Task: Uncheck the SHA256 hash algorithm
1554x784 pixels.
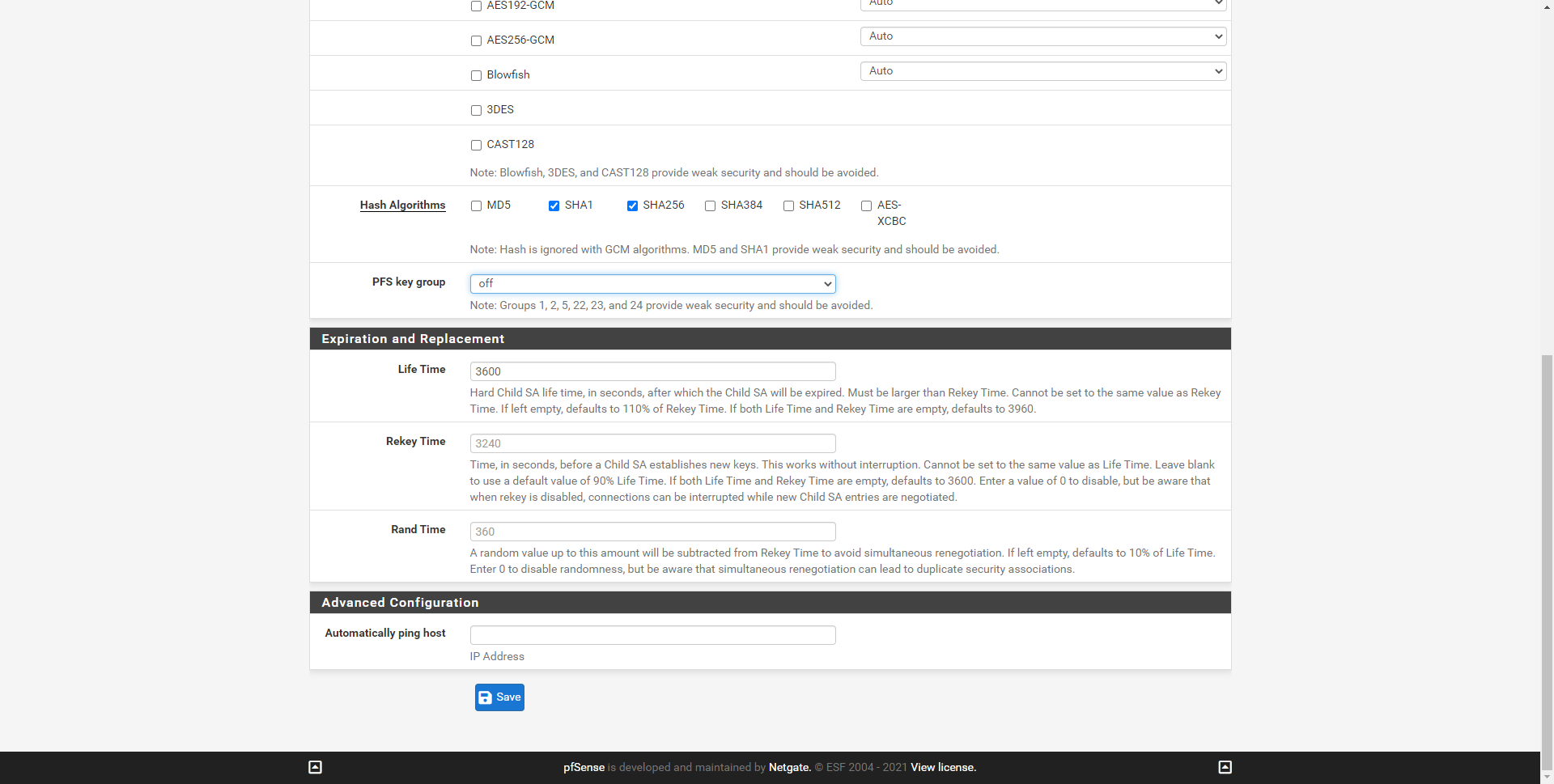Action: click(x=632, y=206)
